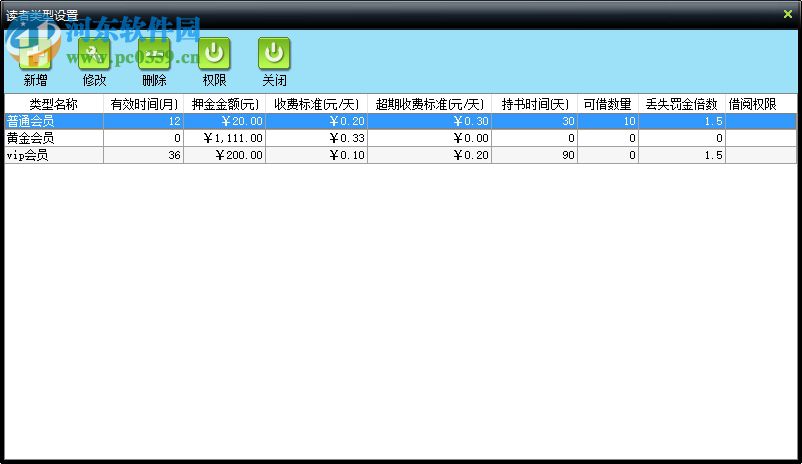
Task: Click the 收费标准(元/天) column header
Action: tap(317, 104)
